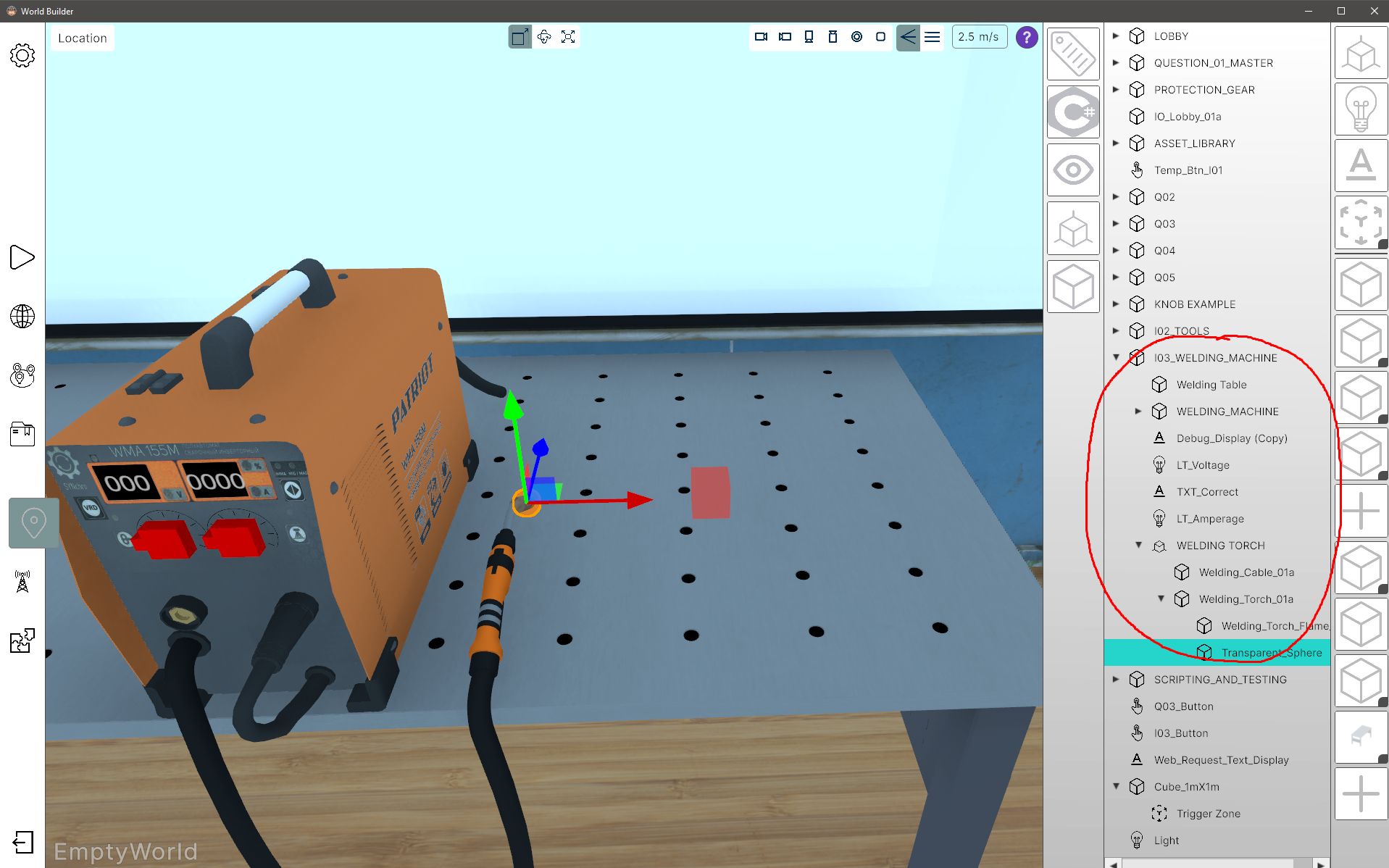Viewport: 1389px width, 868px height.
Task: Toggle the eye visibility panel button
Action: (1072, 170)
